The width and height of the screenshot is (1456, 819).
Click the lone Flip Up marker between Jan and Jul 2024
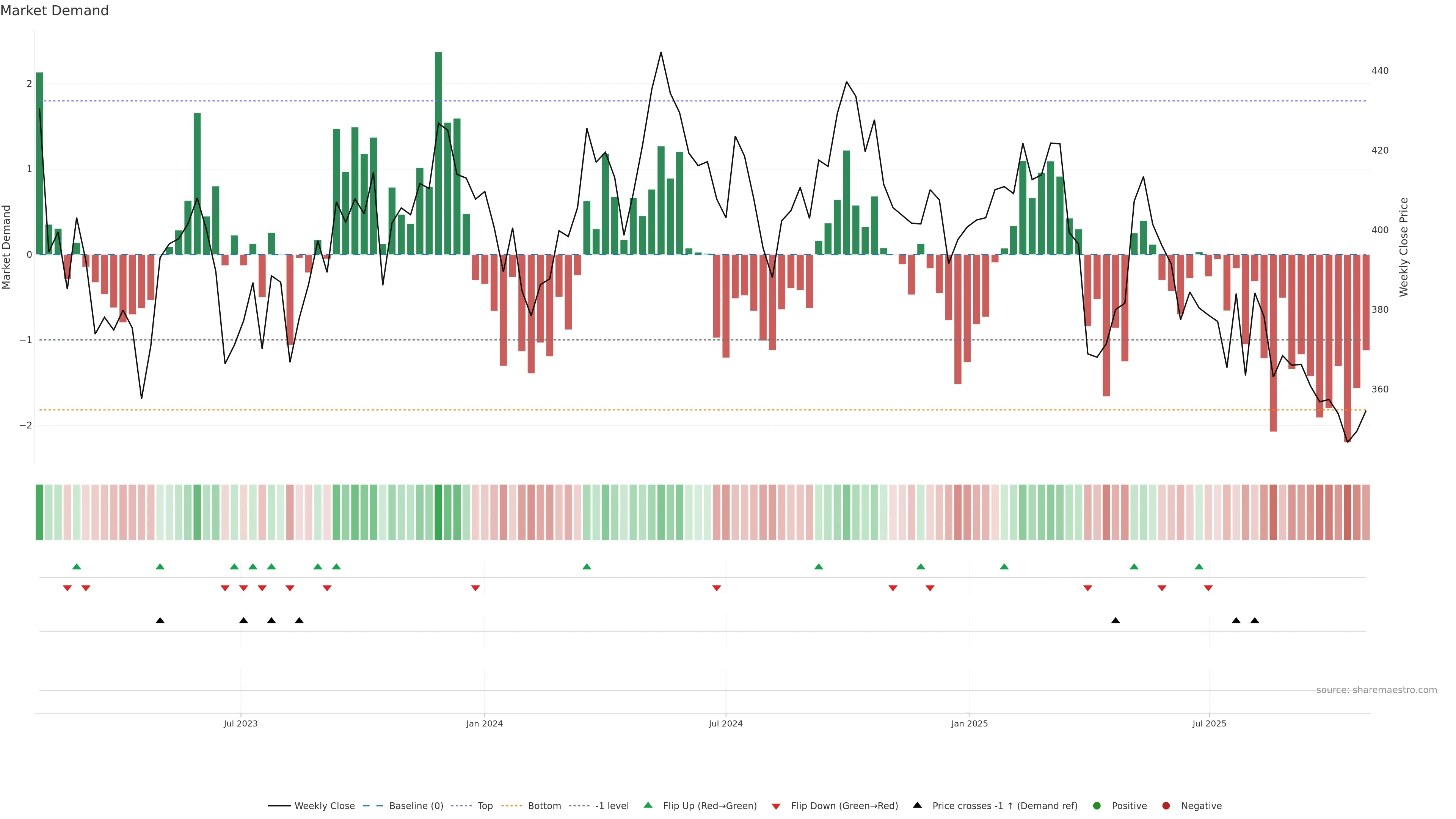click(x=586, y=566)
